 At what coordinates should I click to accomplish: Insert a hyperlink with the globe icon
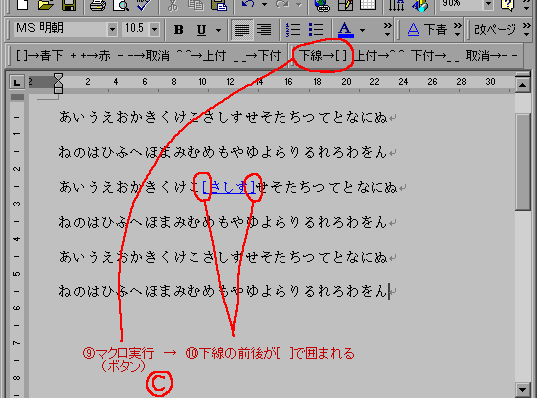(x=322, y=5)
